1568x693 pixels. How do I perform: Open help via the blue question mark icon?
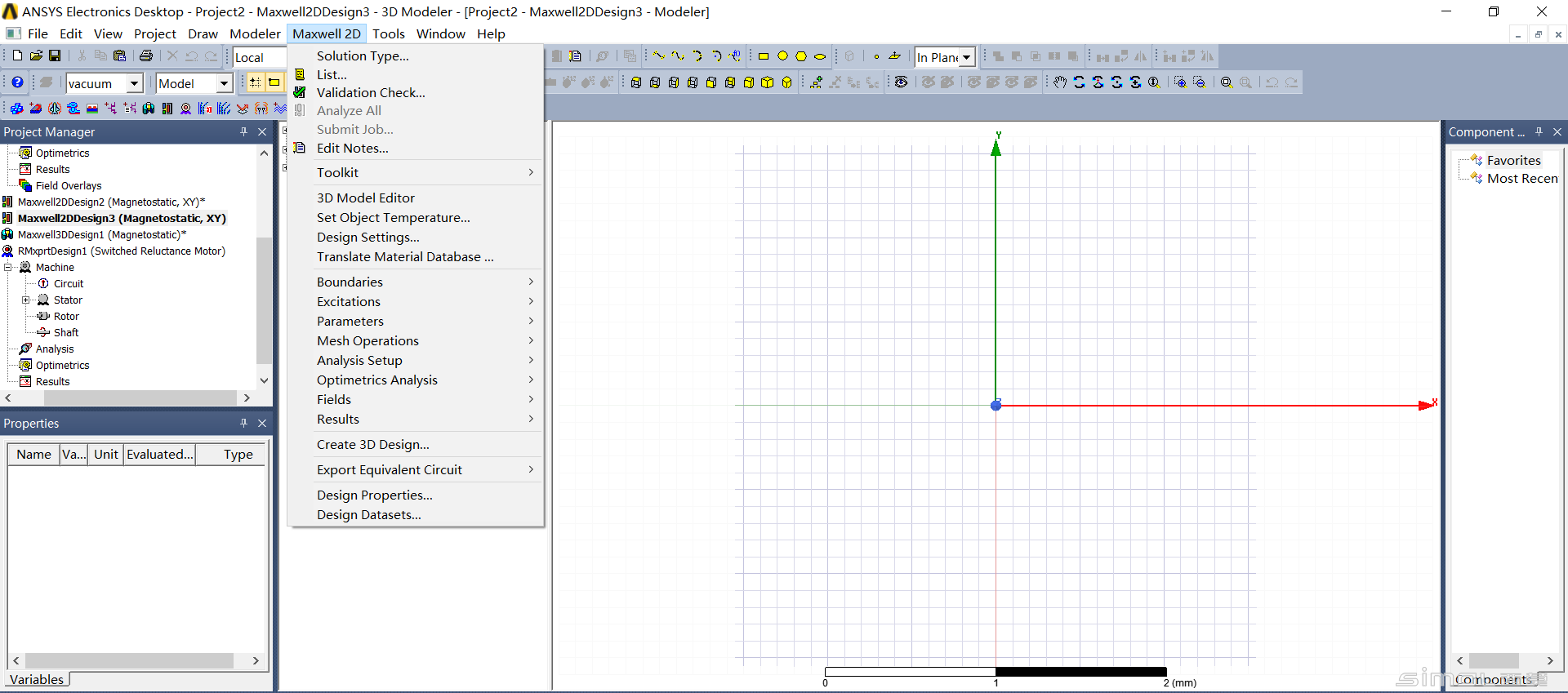coord(17,82)
